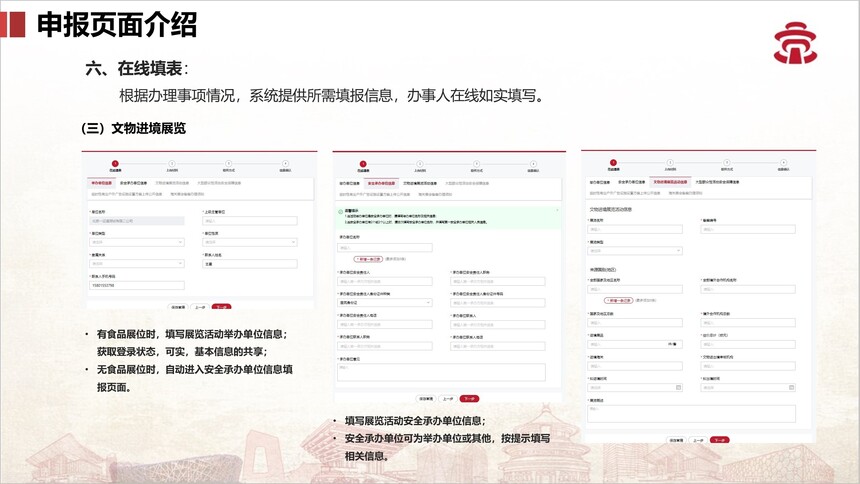The image size is (860, 484).
Task: Click red 下一步 button in the middle form
Action: (x=469, y=399)
